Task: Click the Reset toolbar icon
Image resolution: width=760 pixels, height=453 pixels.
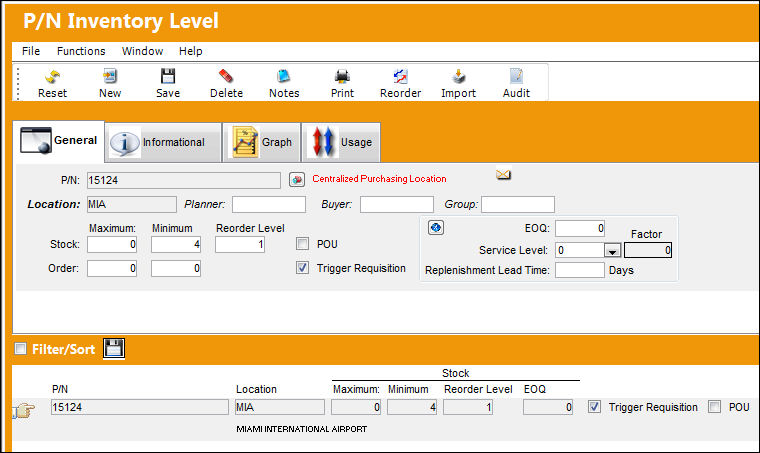Action: [52, 77]
